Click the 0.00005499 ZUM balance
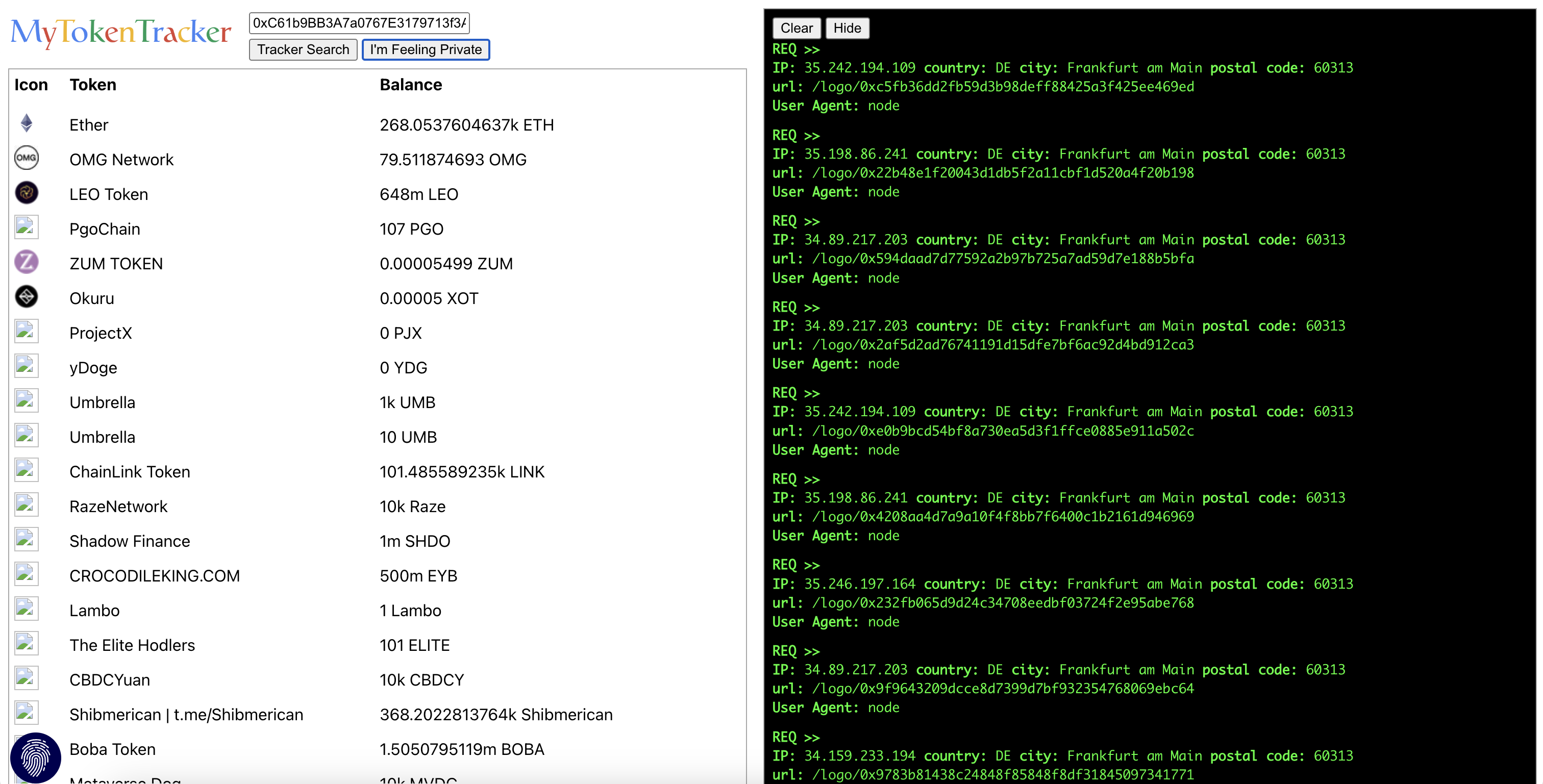The height and width of the screenshot is (784, 1543). (446, 264)
